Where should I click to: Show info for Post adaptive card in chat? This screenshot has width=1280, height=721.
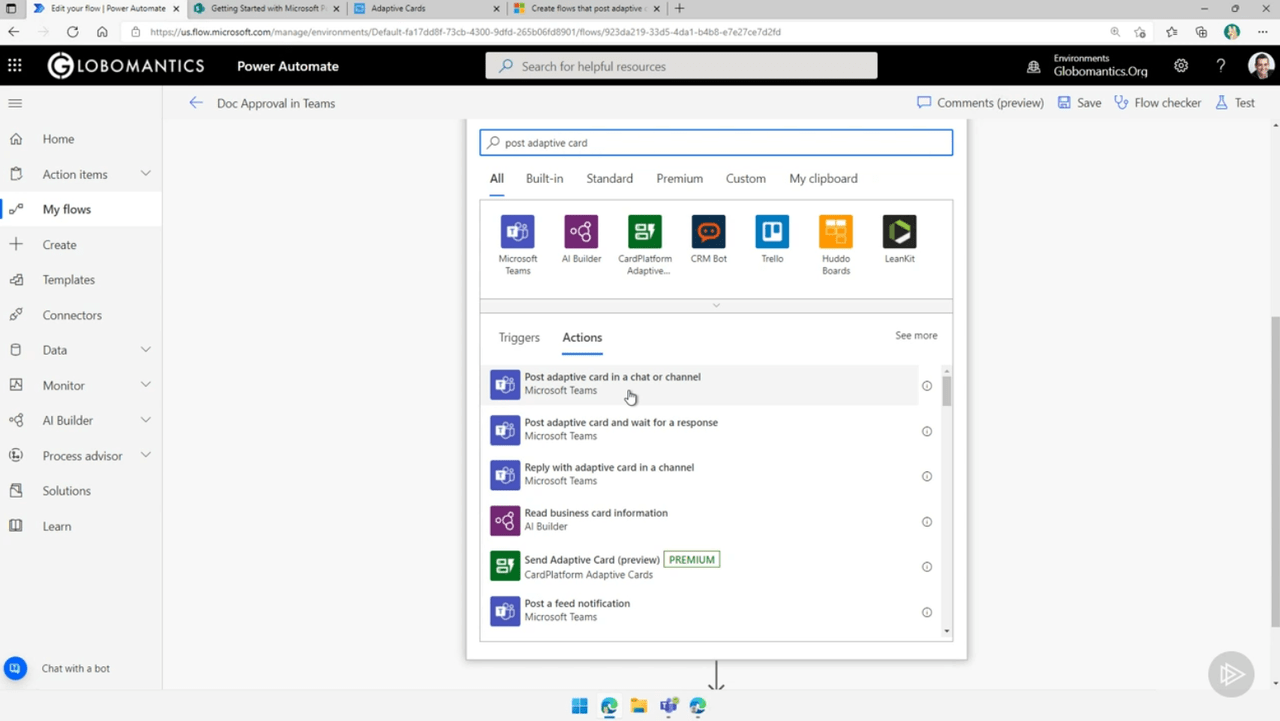pyautogui.click(x=927, y=386)
